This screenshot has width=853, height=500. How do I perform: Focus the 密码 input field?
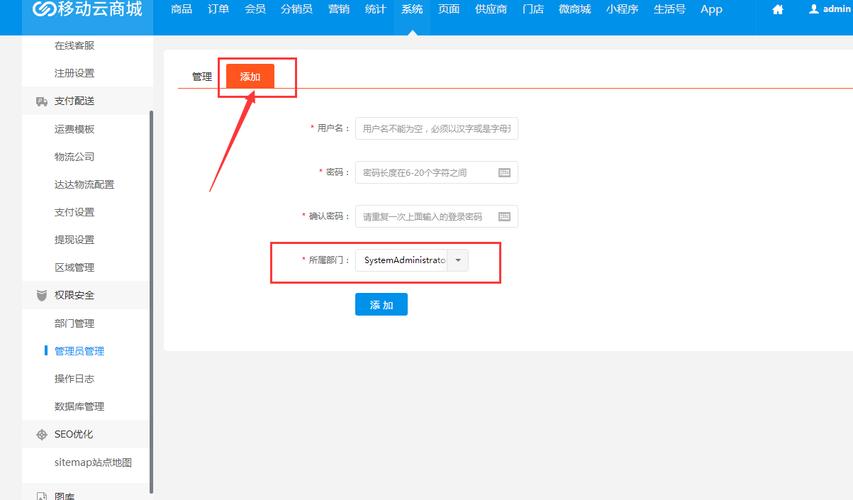tap(436, 172)
